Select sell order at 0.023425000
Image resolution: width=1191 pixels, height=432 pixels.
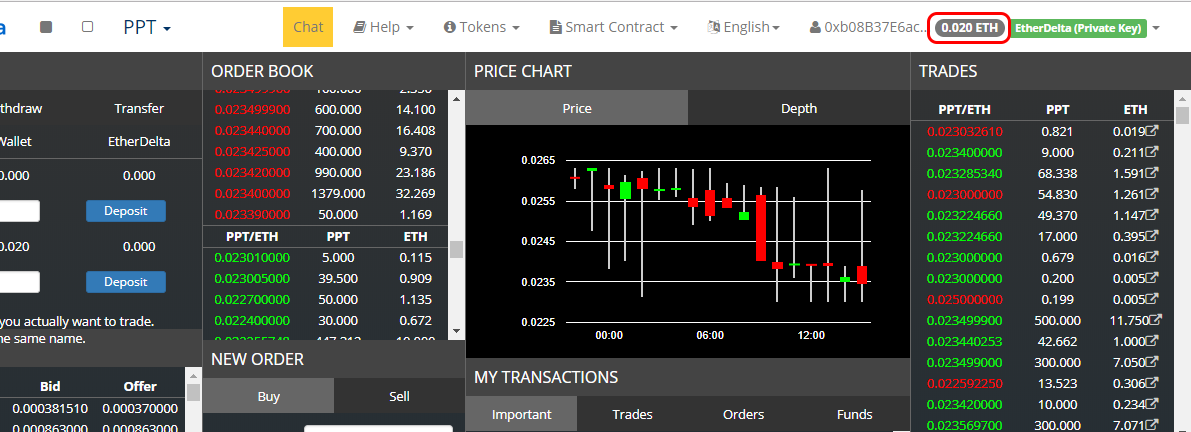[326, 152]
